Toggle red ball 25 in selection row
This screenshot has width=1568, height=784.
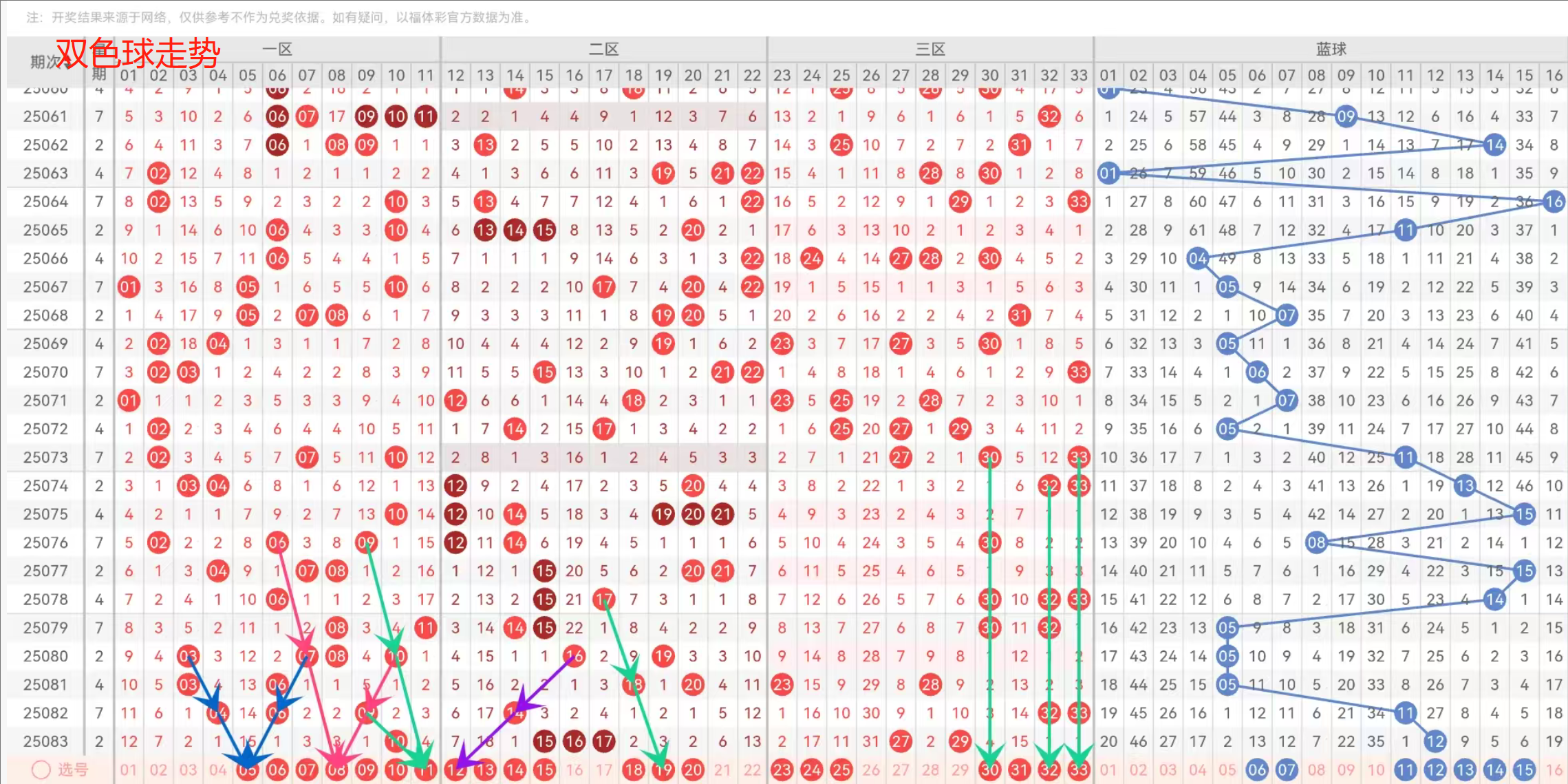click(841, 770)
